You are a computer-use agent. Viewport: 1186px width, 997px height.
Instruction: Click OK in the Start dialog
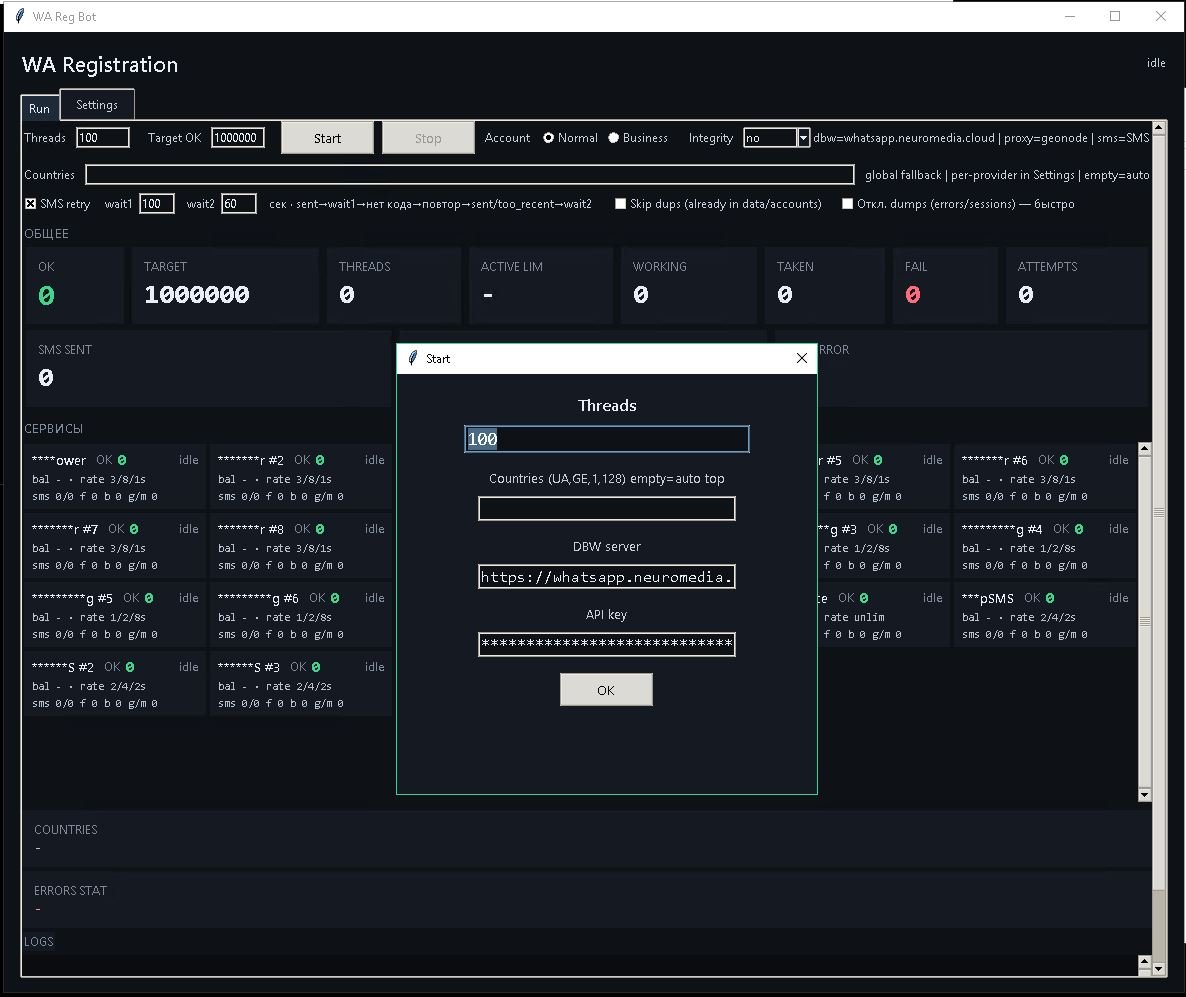click(x=606, y=690)
